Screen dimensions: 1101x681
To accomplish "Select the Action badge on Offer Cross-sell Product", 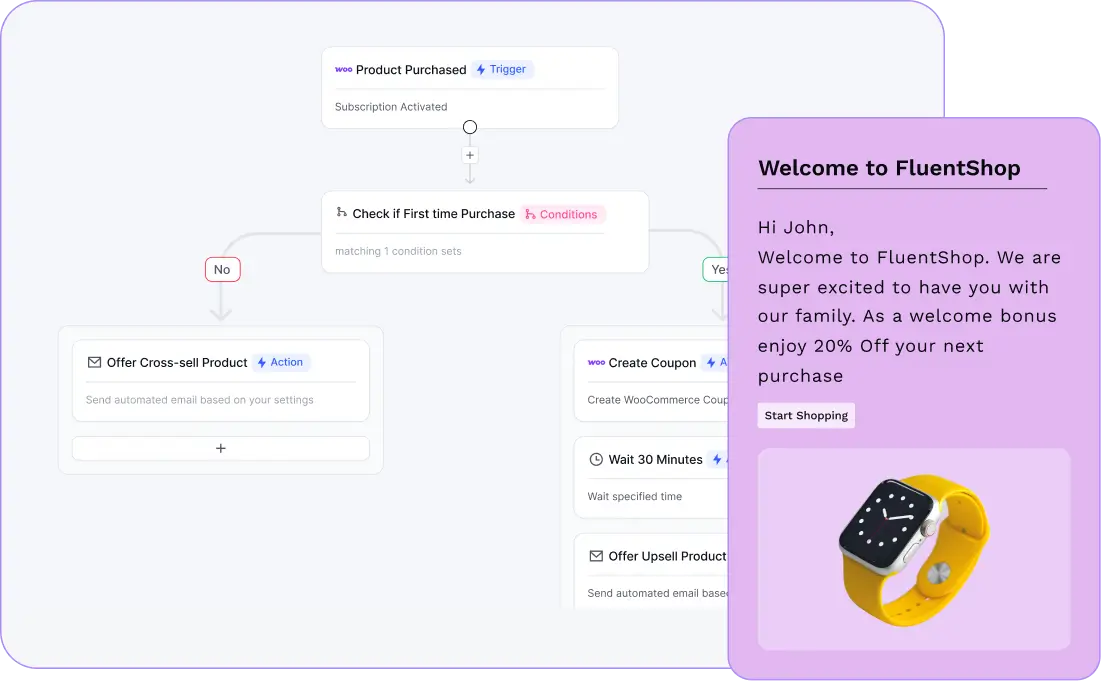I will pyautogui.click(x=281, y=362).
